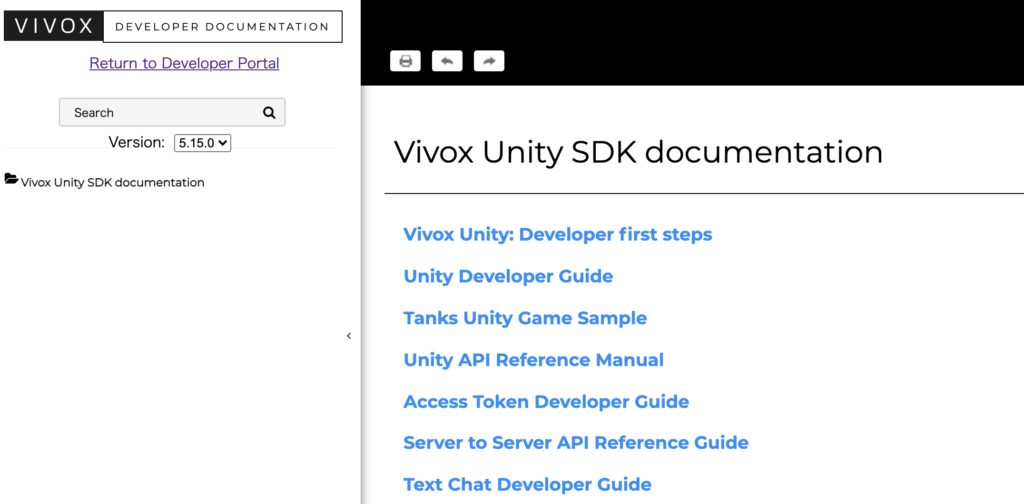This screenshot has height=504, width=1024.
Task: Open the Return to Developer Portal link
Action: pos(184,63)
